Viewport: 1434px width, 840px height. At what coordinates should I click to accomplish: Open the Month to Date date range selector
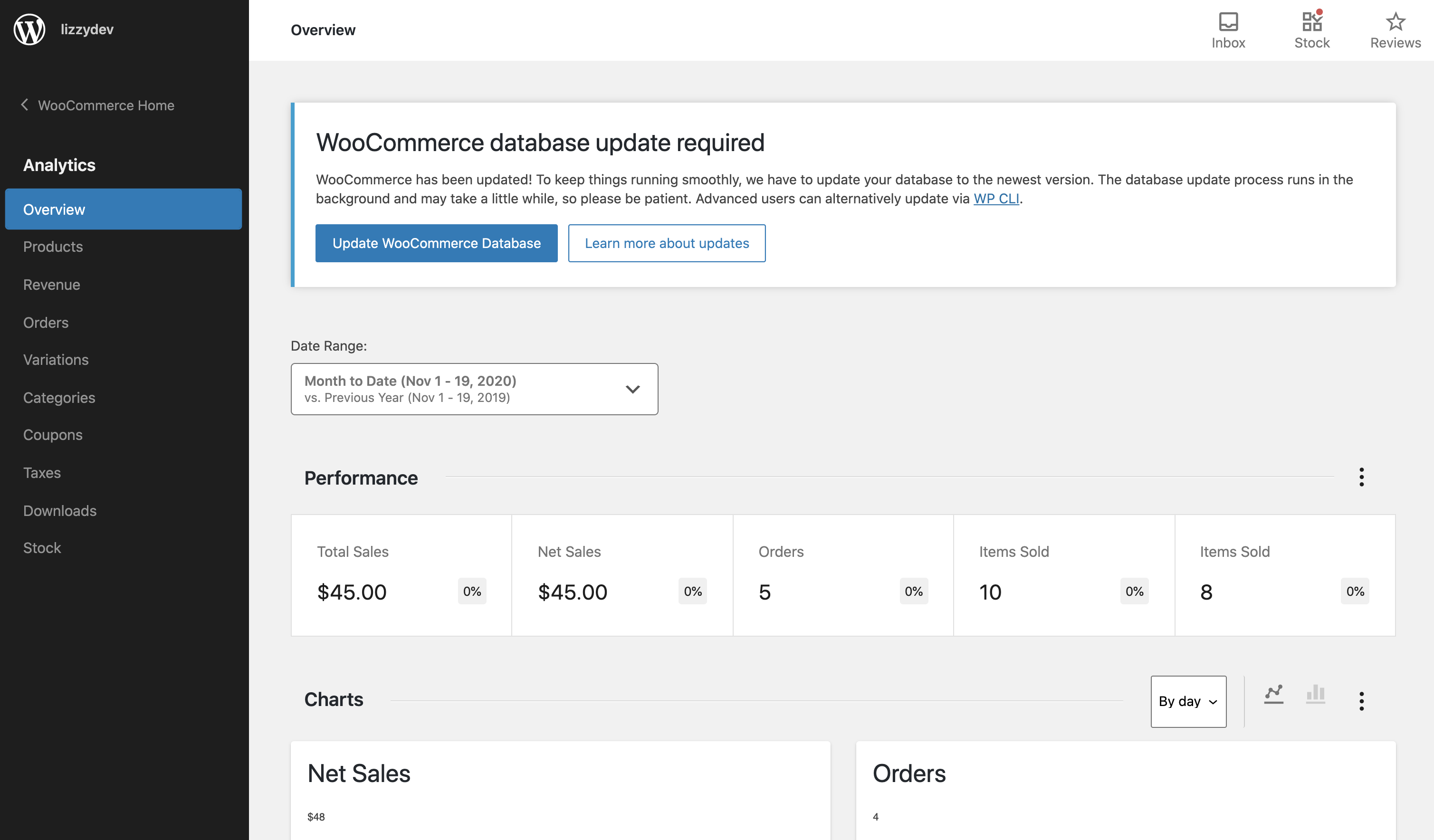474,389
